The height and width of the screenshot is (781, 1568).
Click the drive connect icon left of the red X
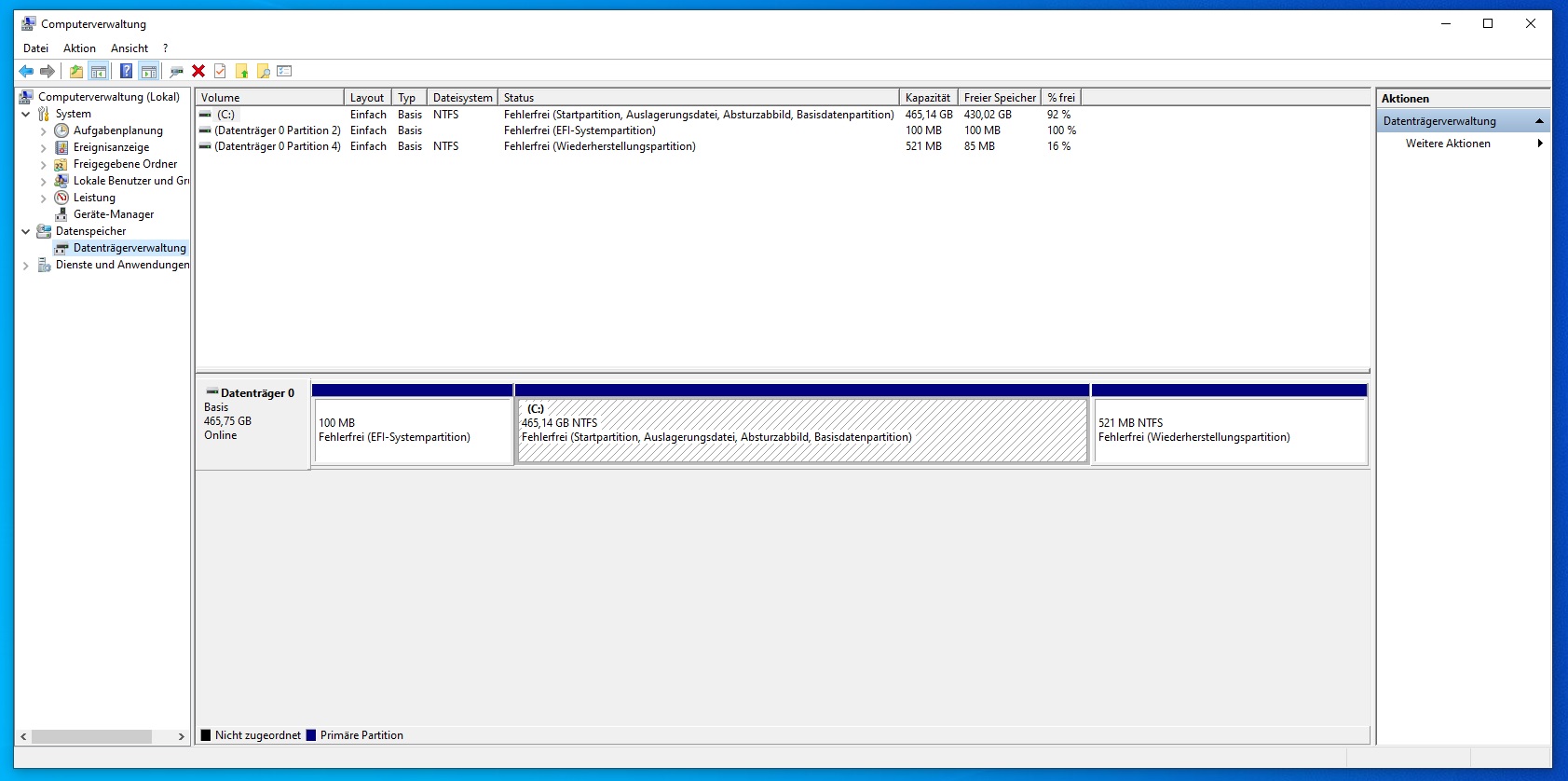click(x=176, y=71)
